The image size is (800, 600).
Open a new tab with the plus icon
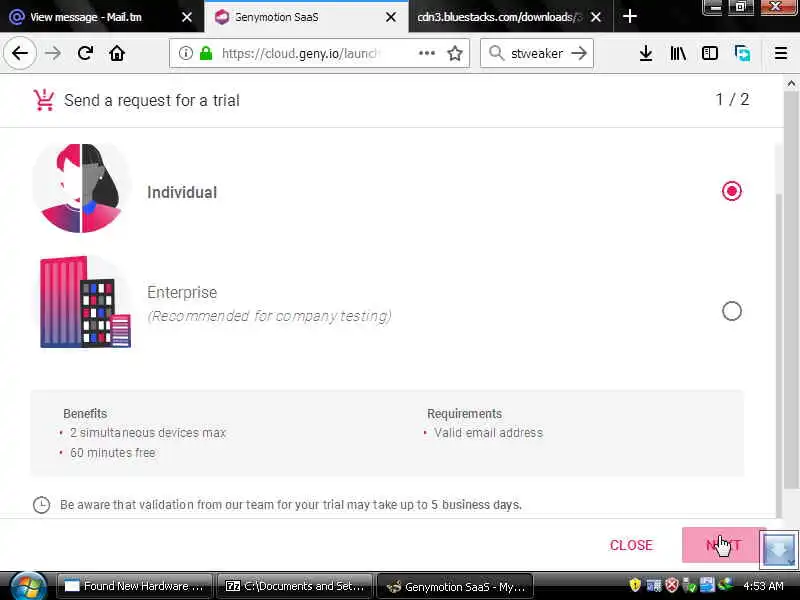tap(630, 16)
